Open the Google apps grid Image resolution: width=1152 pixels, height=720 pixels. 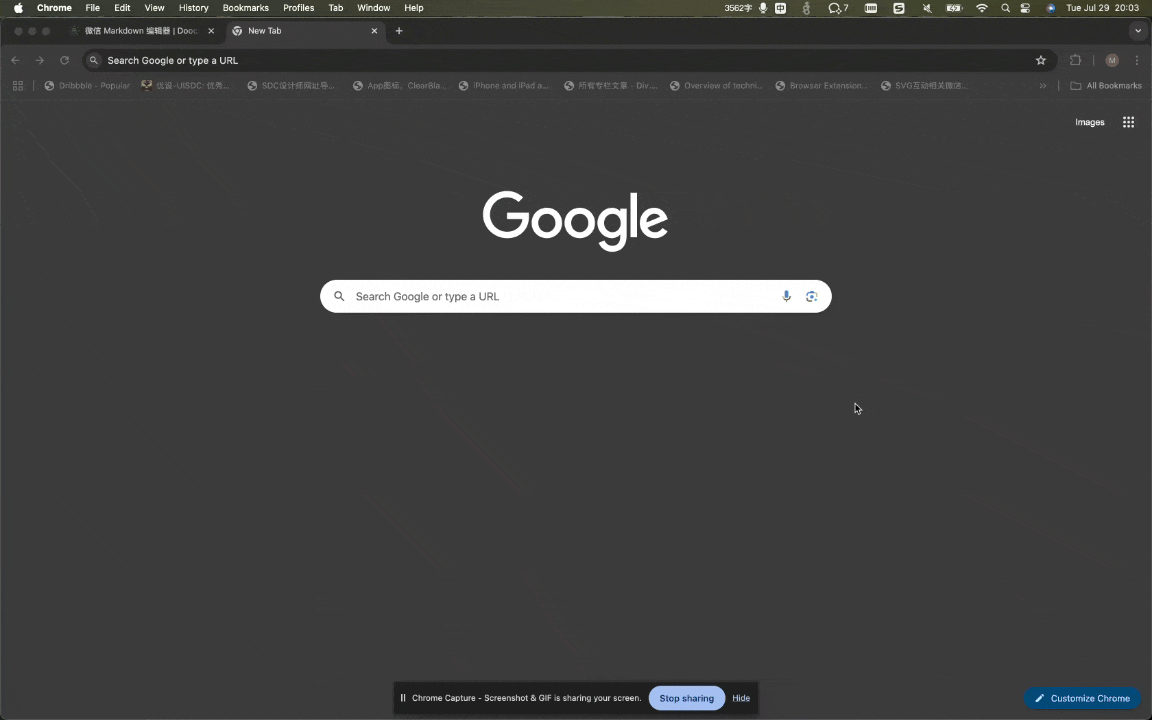pyautogui.click(x=1128, y=122)
